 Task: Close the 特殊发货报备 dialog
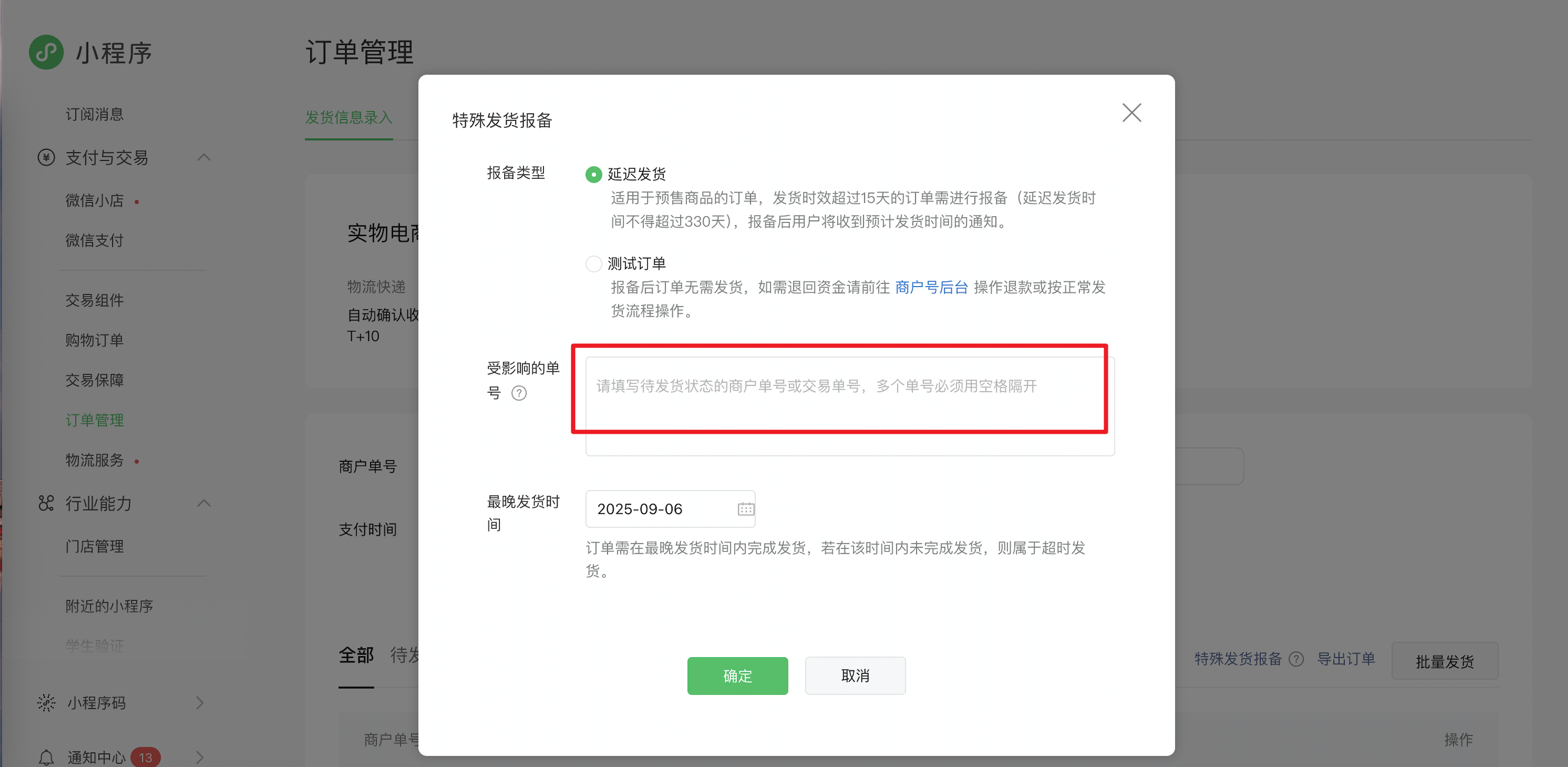click(x=1131, y=113)
